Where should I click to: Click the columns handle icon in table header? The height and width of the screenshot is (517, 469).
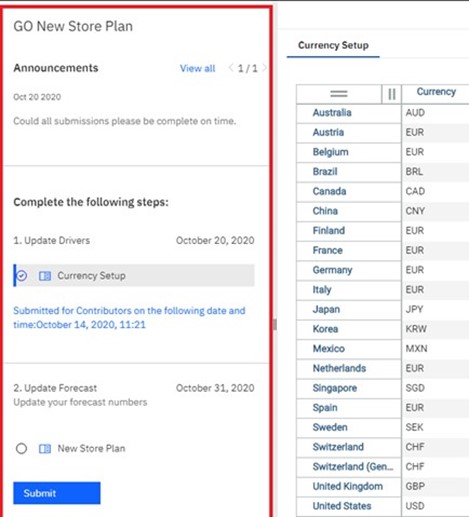coord(392,94)
